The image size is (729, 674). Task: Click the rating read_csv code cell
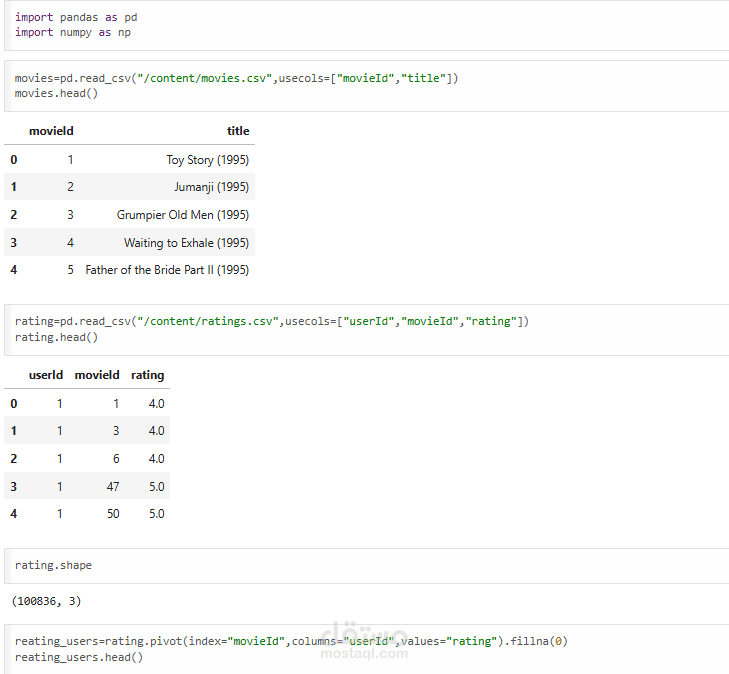click(367, 330)
